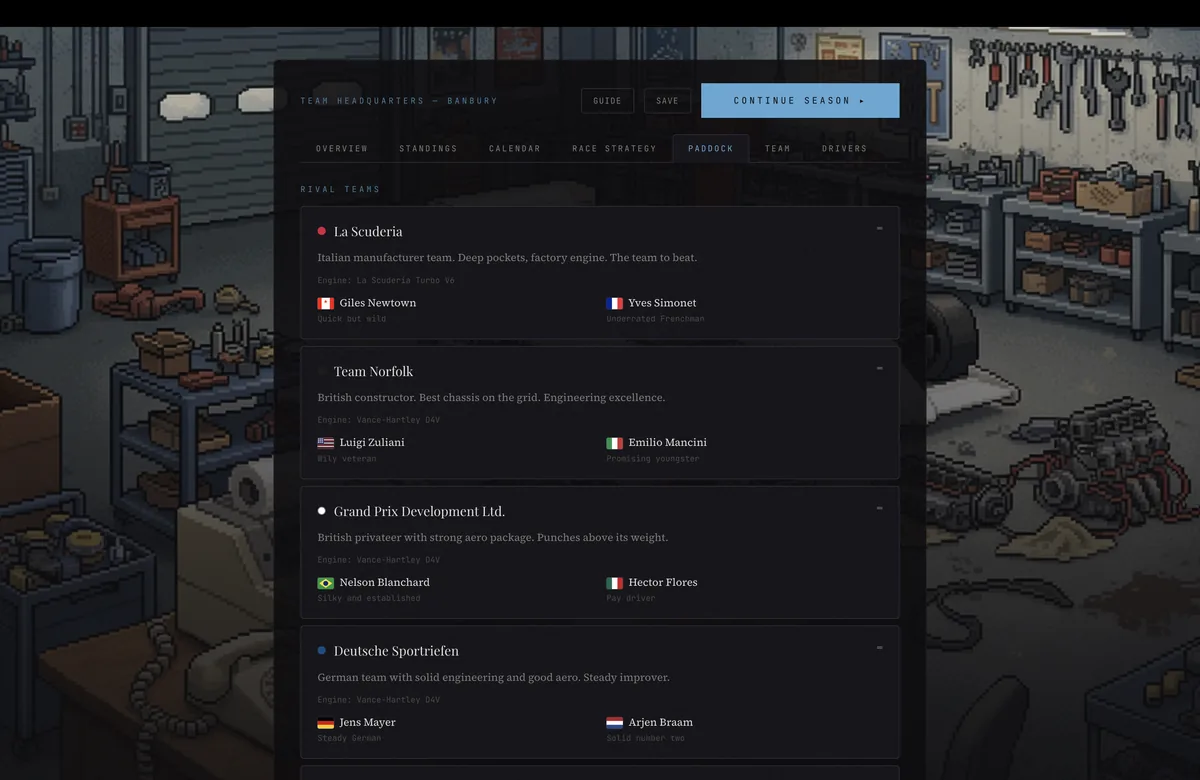Screen dimensions: 1200x780
Task: Click the French flag beside Yves Simonet
Action: [614, 303]
